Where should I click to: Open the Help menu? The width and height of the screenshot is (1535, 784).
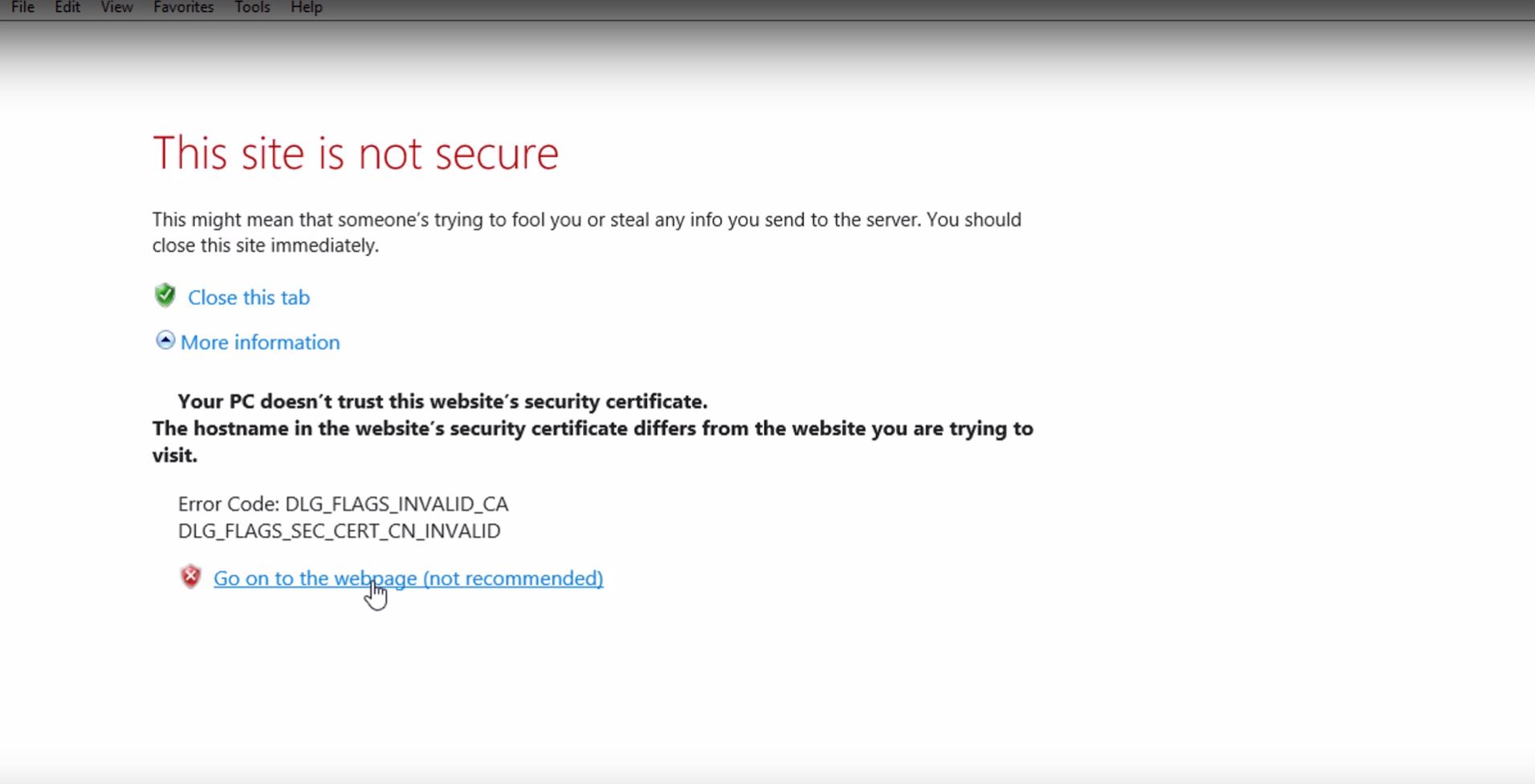pos(306,8)
